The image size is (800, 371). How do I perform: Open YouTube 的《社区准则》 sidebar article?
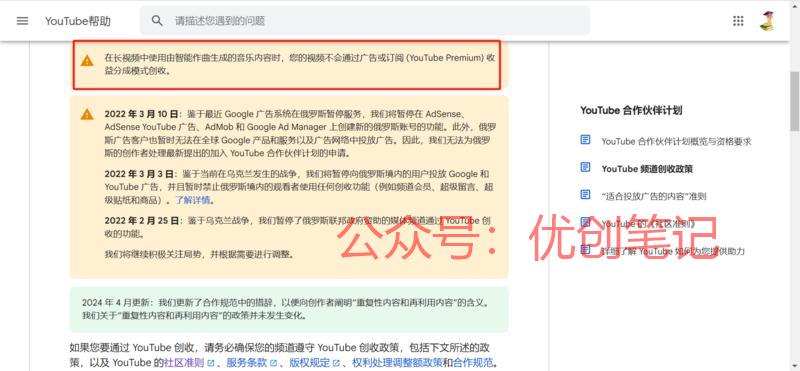(648, 224)
